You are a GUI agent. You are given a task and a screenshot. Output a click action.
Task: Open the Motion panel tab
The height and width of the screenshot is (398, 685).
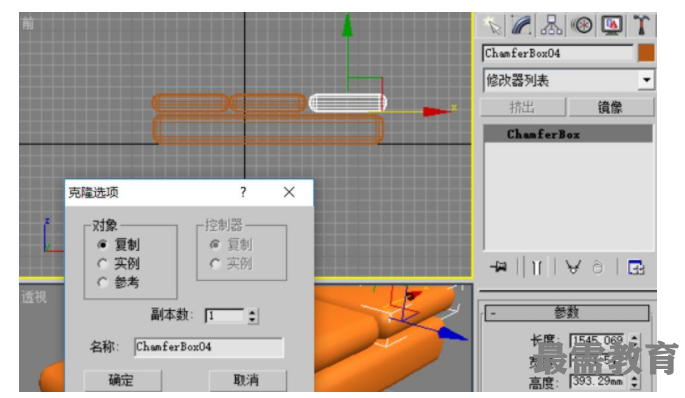[582, 25]
